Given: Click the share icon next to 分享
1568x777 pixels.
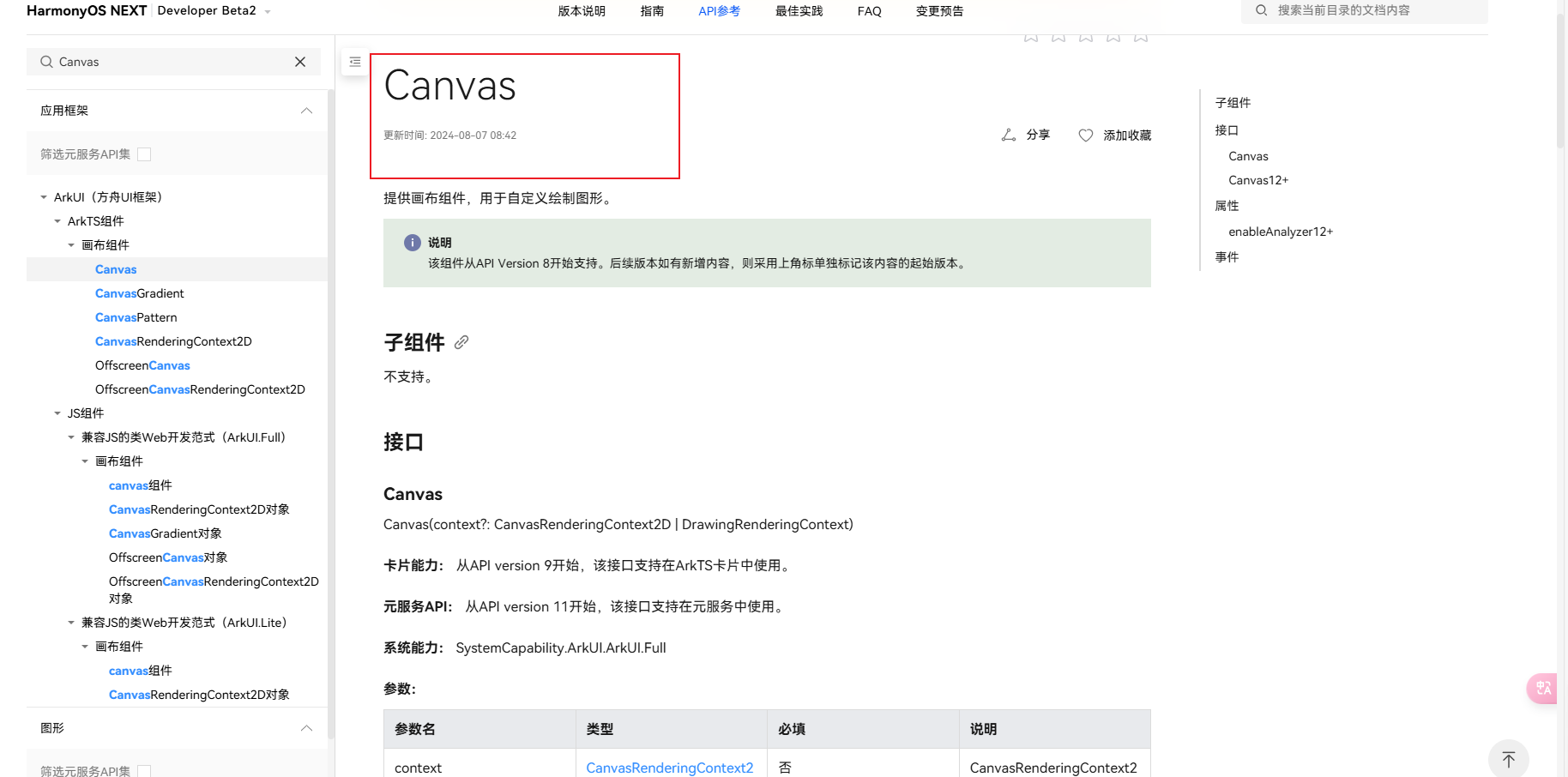Looking at the screenshot, I should 1009,136.
